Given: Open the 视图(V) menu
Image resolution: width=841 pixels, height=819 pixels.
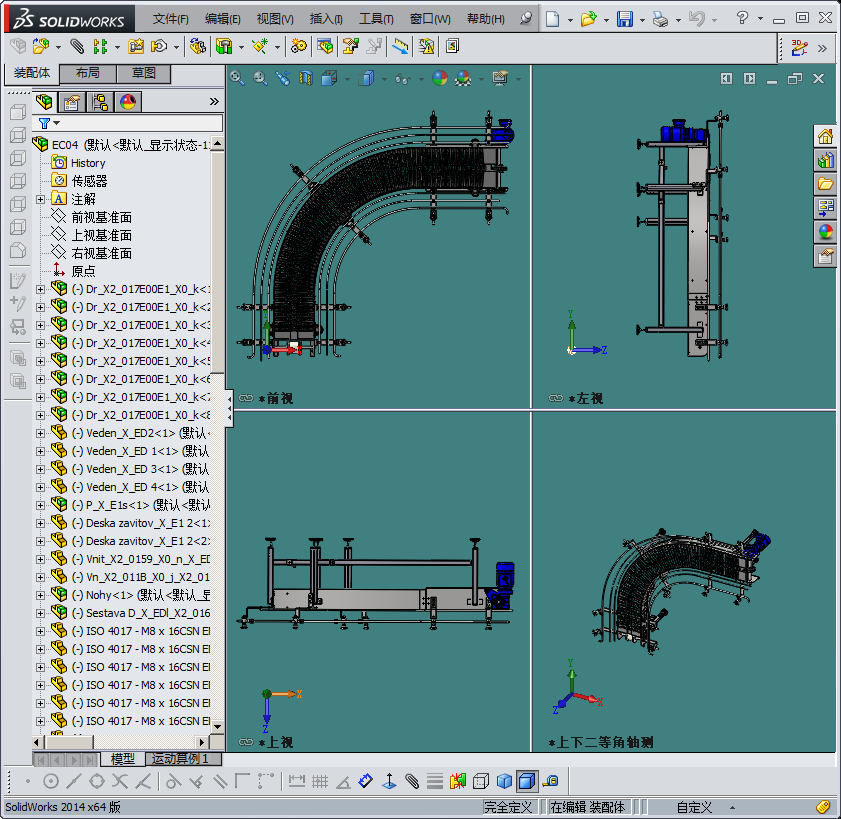Looking at the screenshot, I should pyautogui.click(x=275, y=19).
